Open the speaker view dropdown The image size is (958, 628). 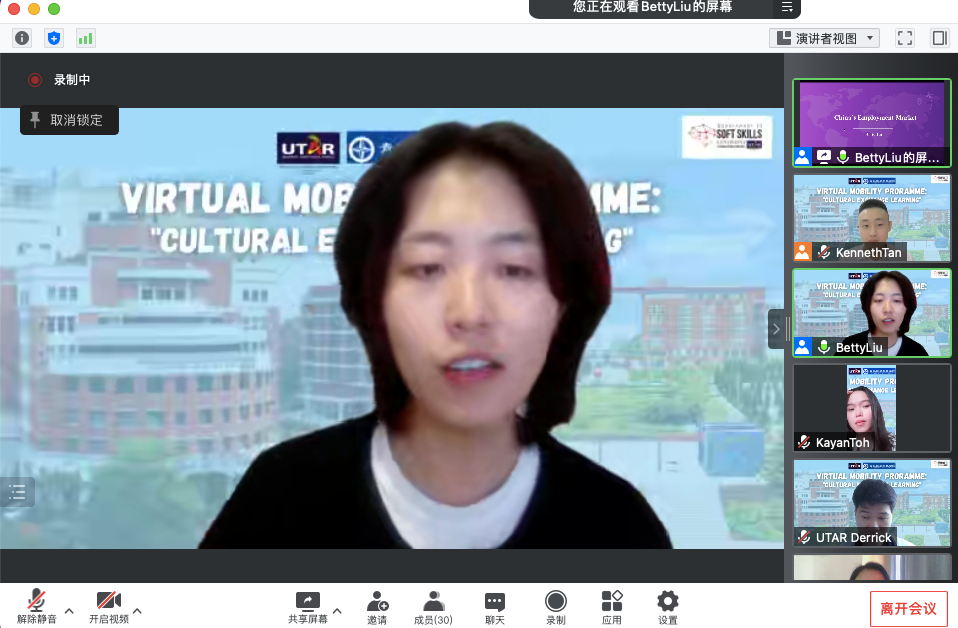(x=825, y=38)
